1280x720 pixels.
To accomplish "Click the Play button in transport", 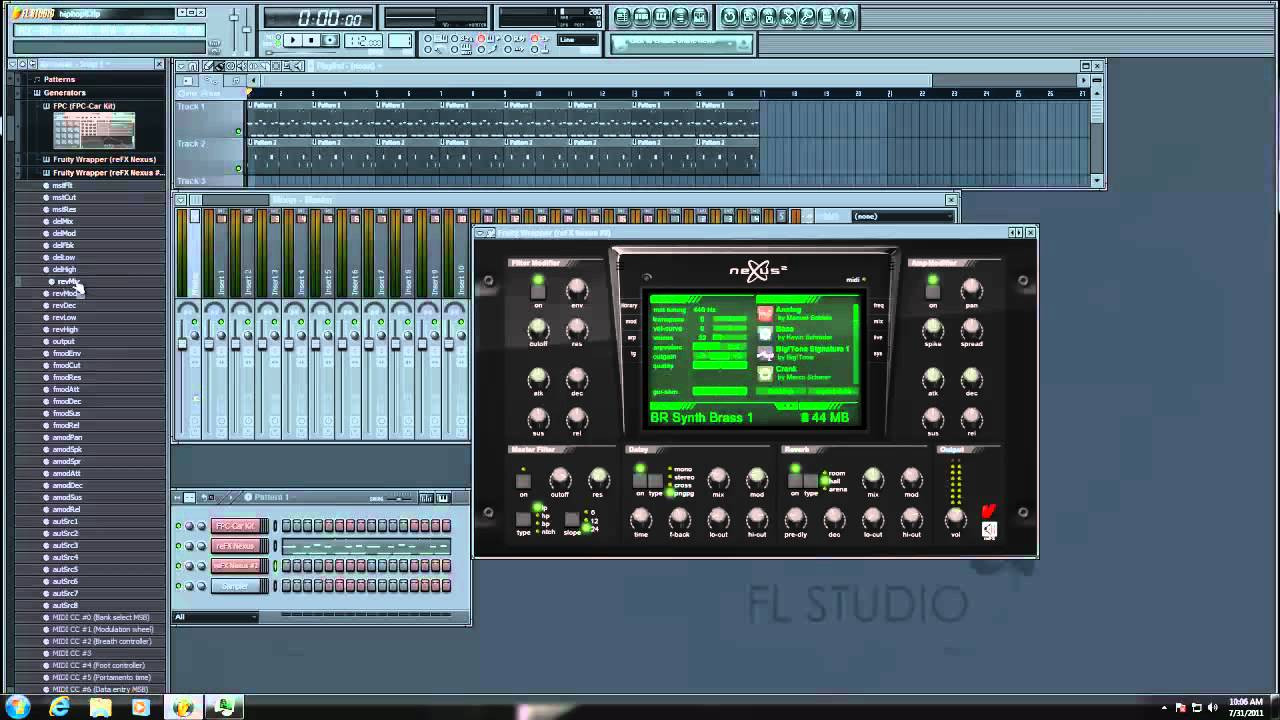I will pos(292,41).
